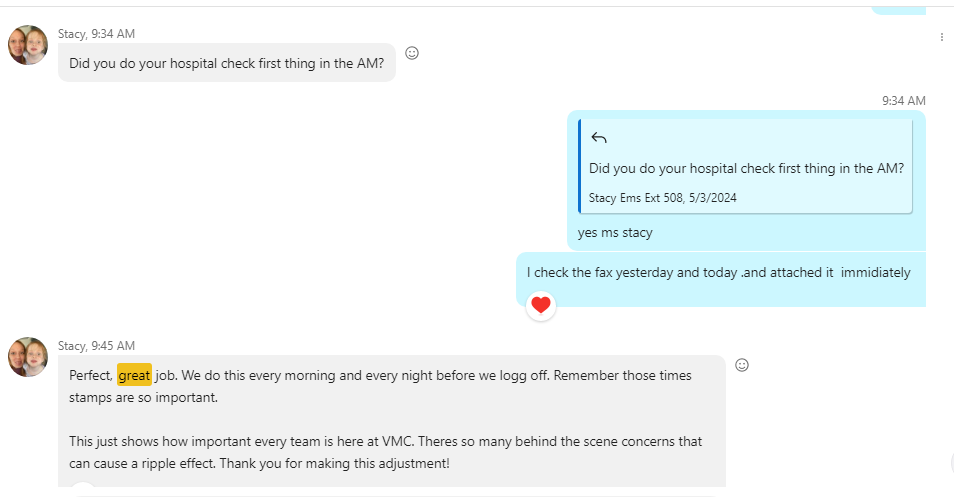The image size is (954, 497).
Task: Open the quoted 'Did you do your hospital check' preview
Action: 746,168
